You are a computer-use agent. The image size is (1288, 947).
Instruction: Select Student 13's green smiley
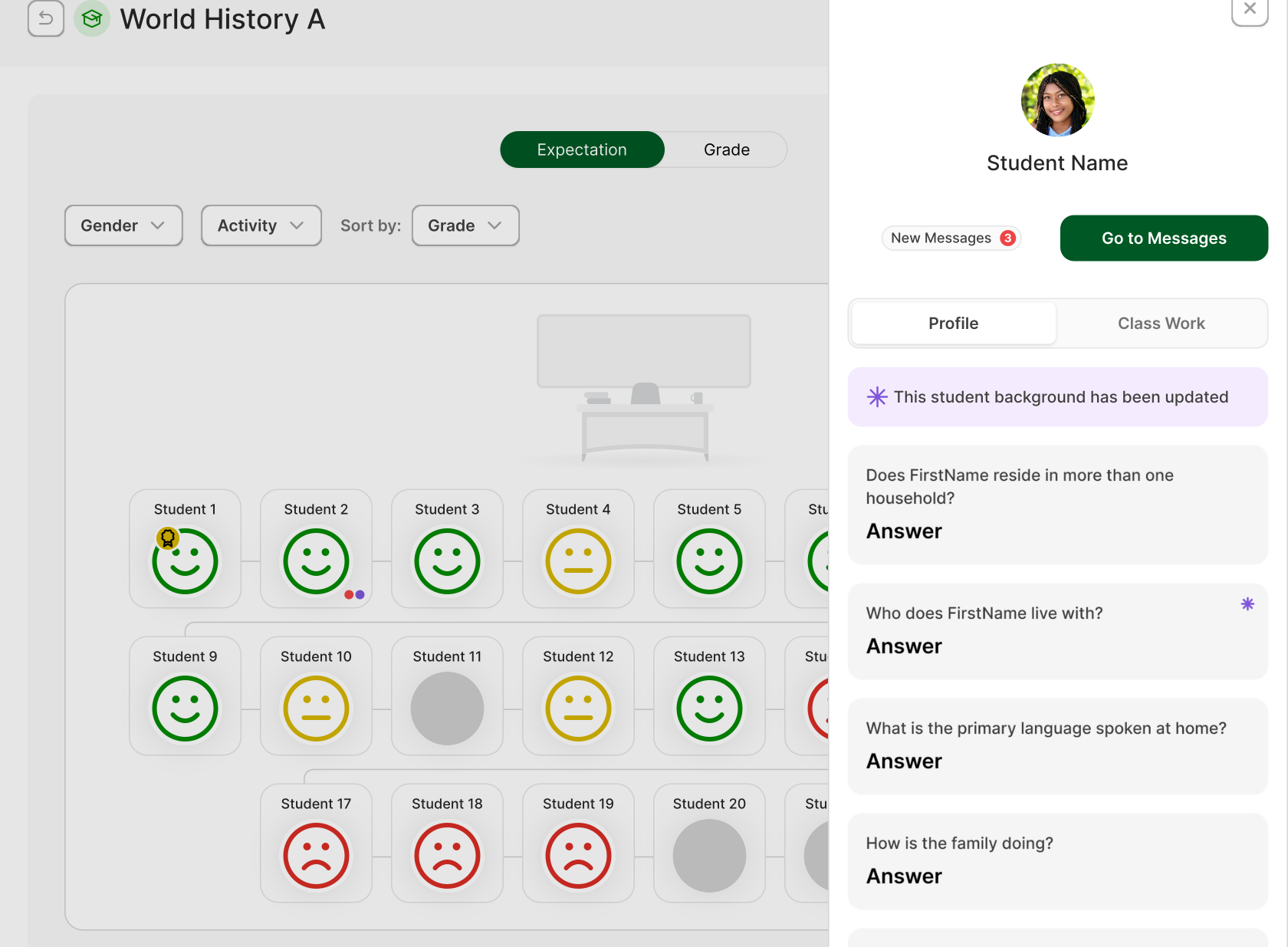[x=709, y=709]
